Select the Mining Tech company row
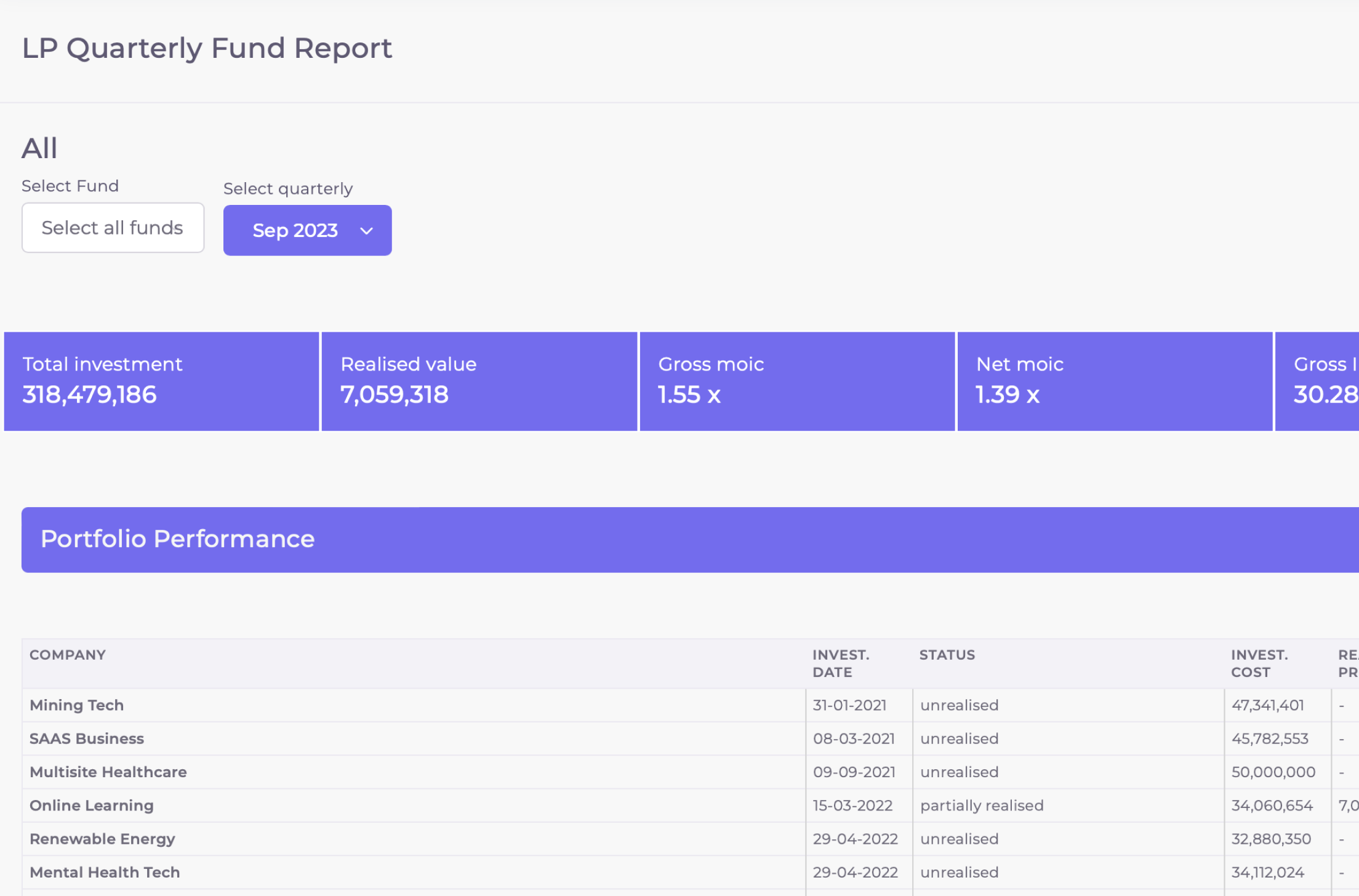Viewport: 1359px width, 896px height. click(x=76, y=705)
